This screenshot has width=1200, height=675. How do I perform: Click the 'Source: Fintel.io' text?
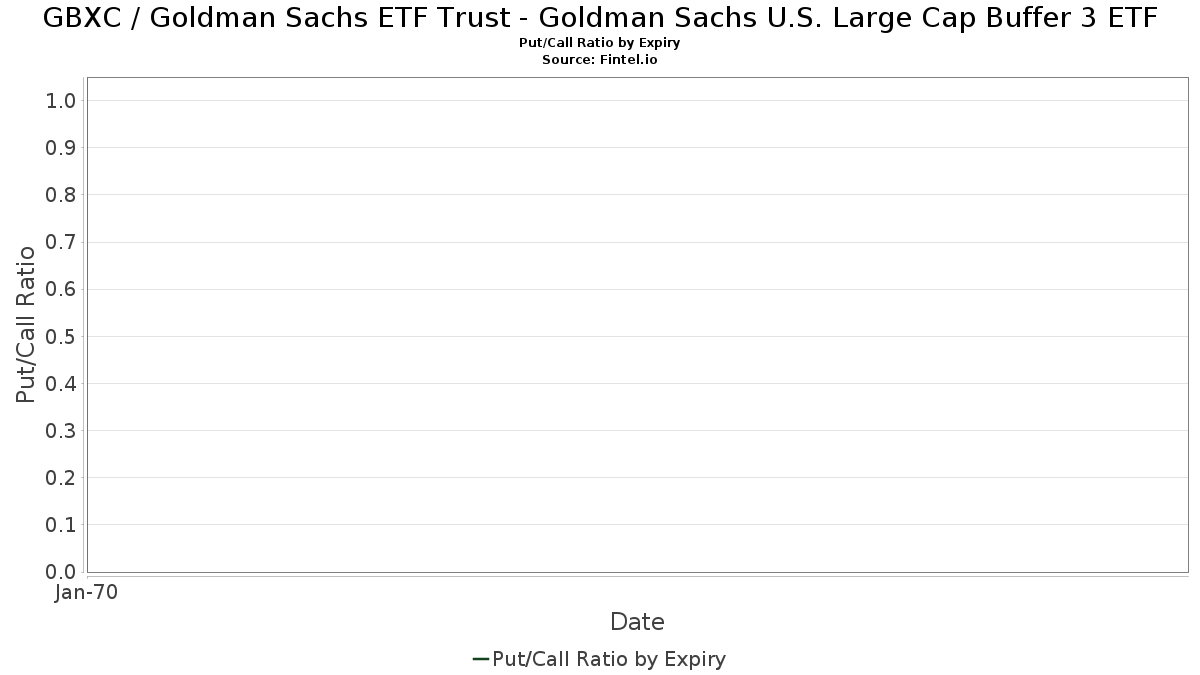click(600, 59)
